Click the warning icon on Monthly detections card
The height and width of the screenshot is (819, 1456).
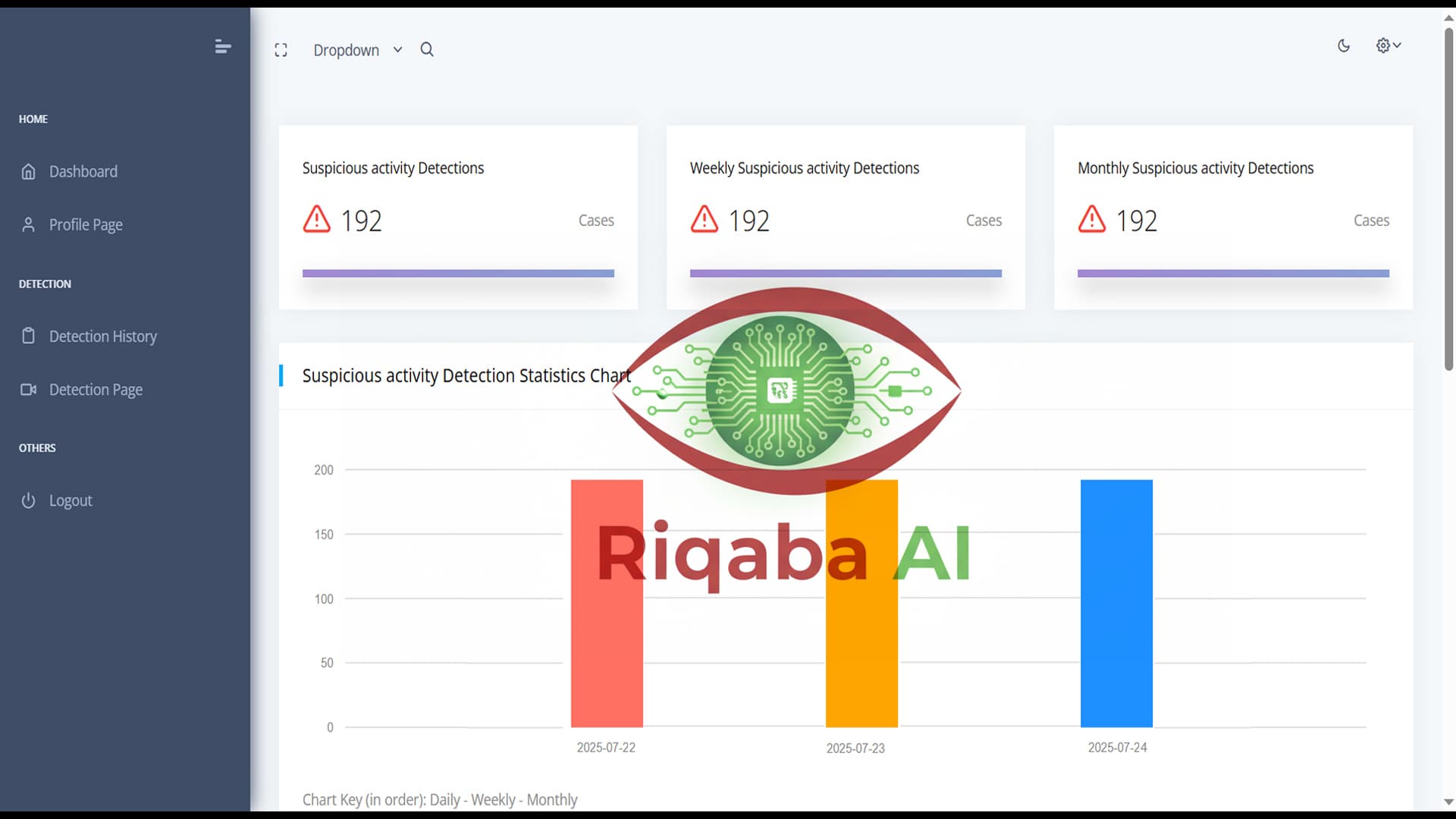coord(1091,220)
